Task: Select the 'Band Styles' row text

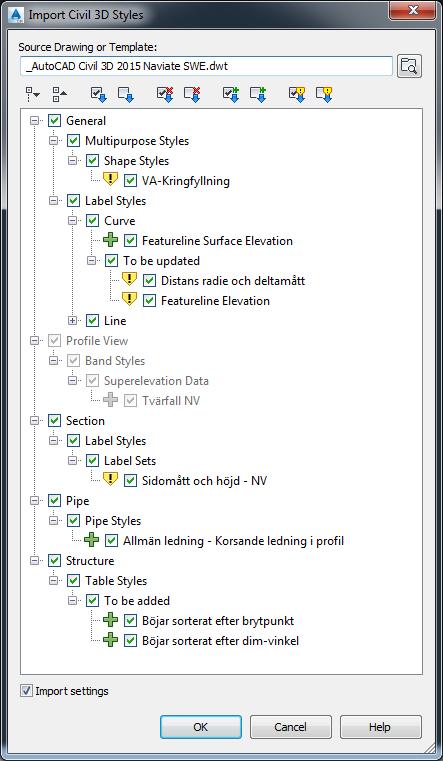Action: point(115,361)
